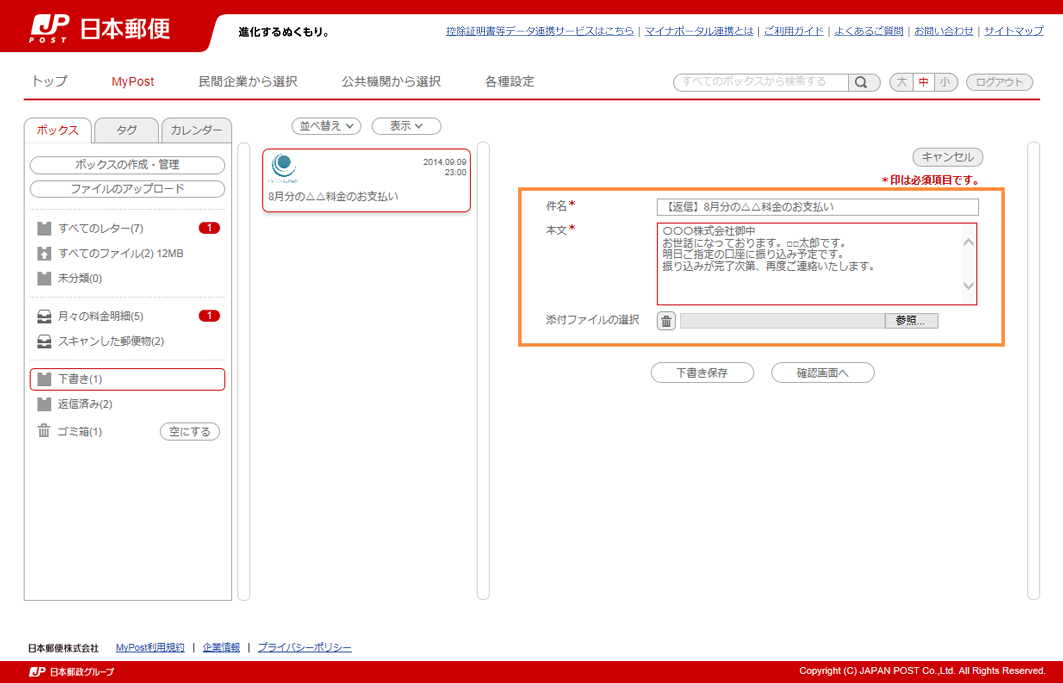Open 公共機関から選択 menu item
Viewport: 1063px width, 683px height.
[x=391, y=81]
